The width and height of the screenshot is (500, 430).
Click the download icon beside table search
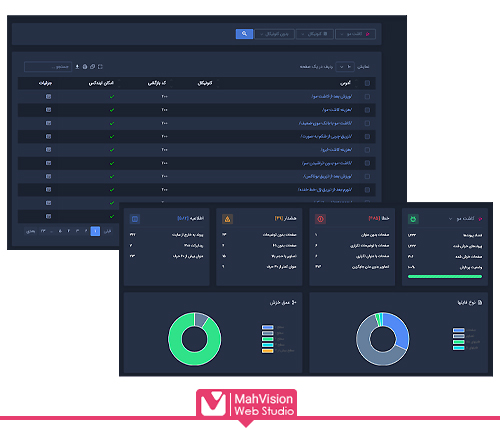tap(77, 67)
